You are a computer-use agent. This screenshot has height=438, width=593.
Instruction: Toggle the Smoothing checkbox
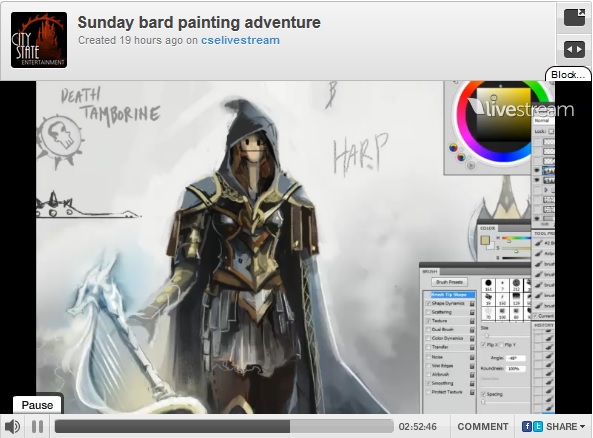pos(428,383)
